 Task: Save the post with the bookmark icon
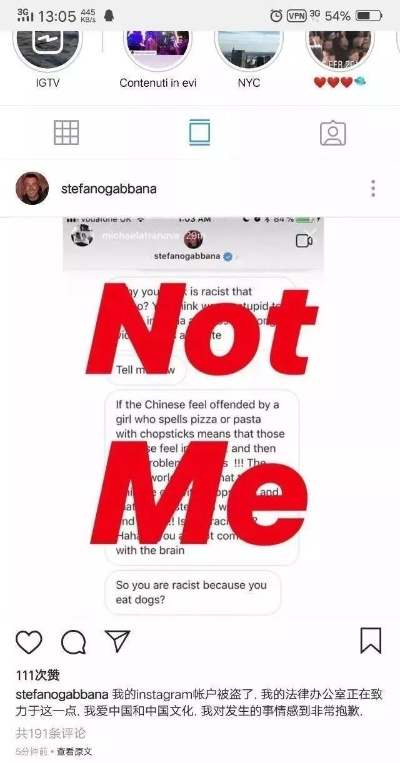pos(371,641)
